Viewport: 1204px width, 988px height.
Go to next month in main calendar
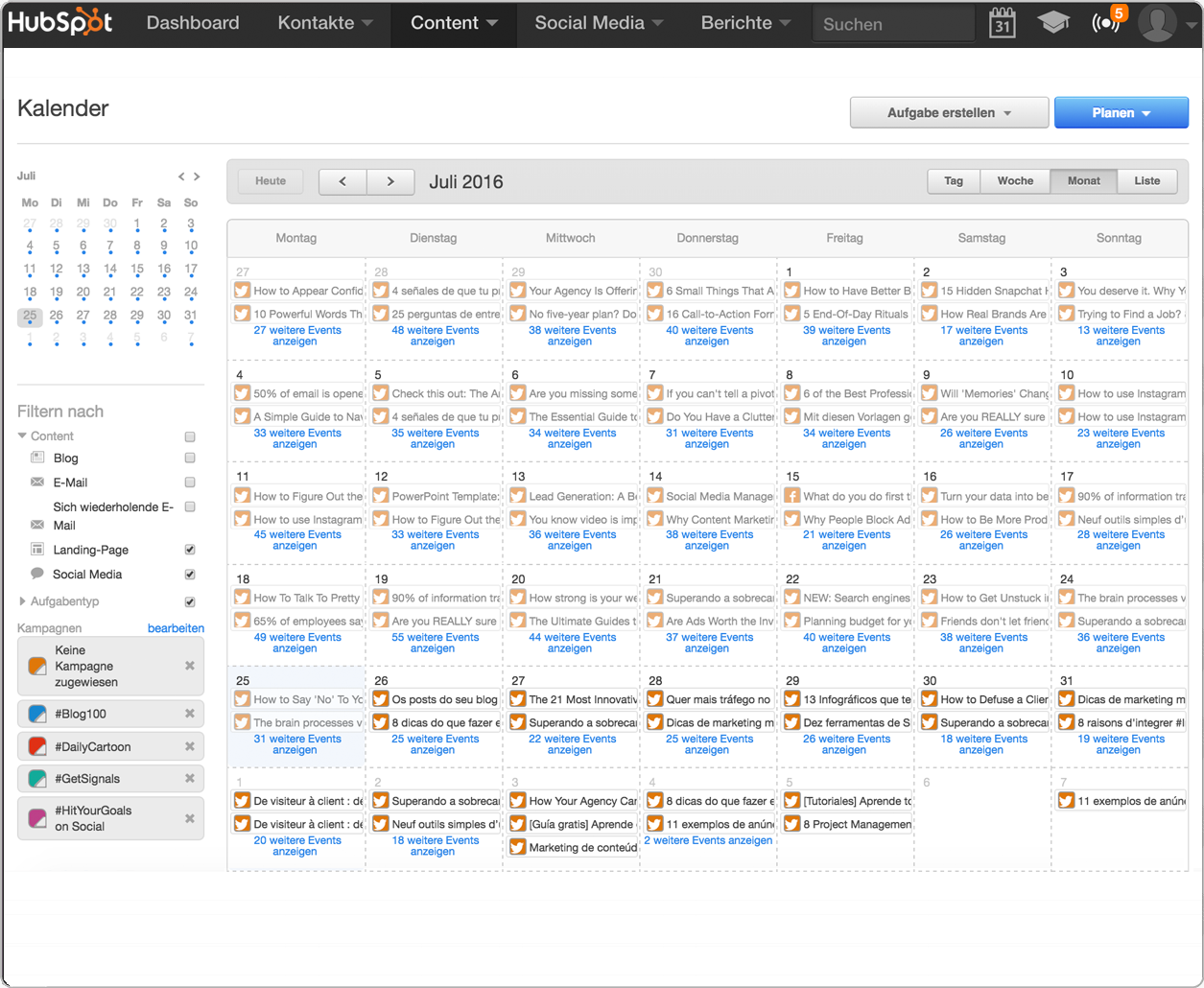390,181
